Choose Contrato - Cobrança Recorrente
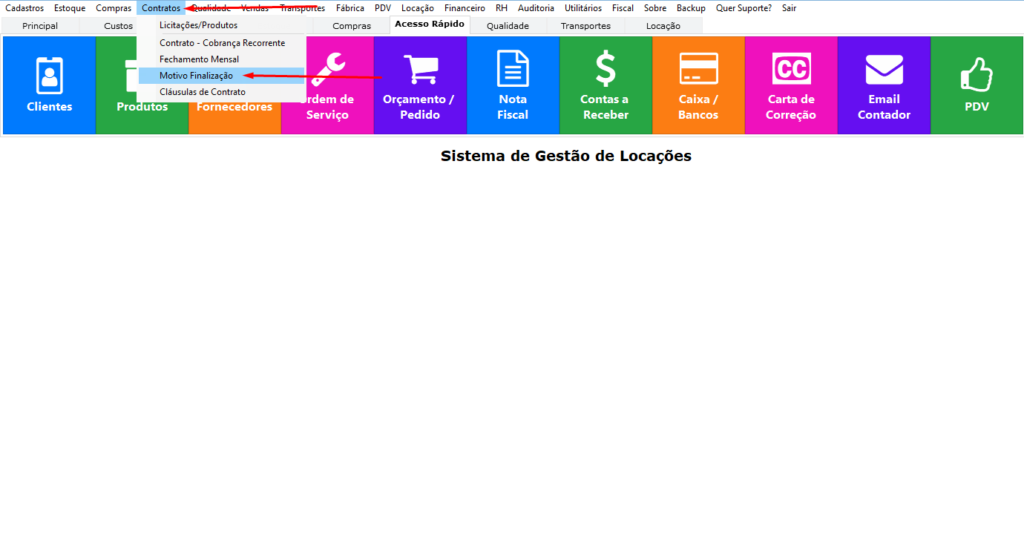Screen dimensions: 1024x538 pyautogui.click(x=222, y=43)
